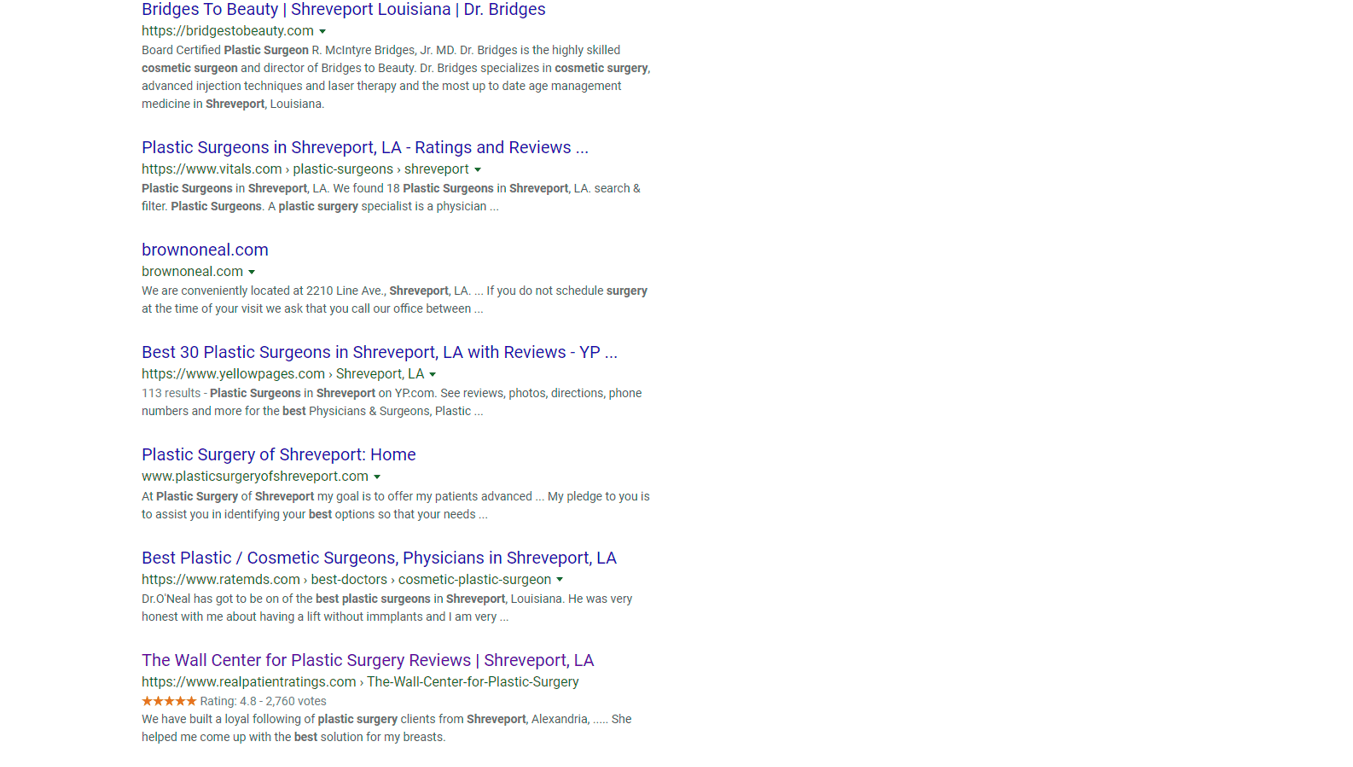Click snippet 'We found 18 Plastic Surgeons'
1353x767 pixels.
coord(391,197)
